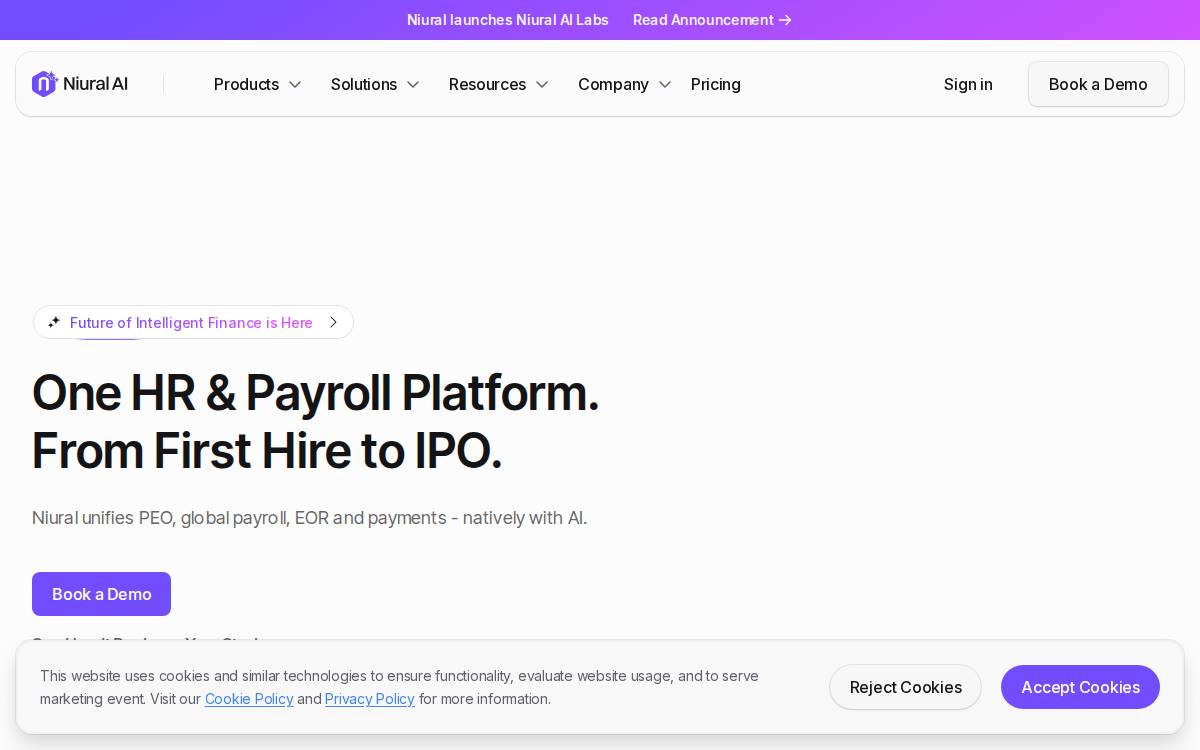Click the sparkle icon in the Future of Intelligent Finance pill

[x=54, y=322]
